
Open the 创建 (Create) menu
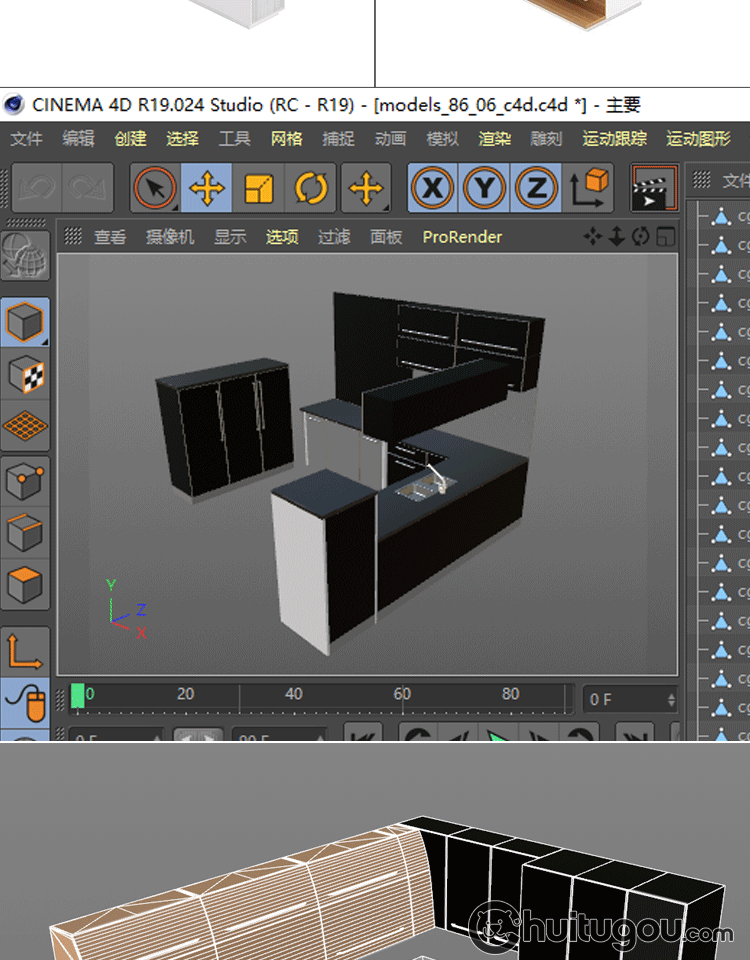(130, 139)
